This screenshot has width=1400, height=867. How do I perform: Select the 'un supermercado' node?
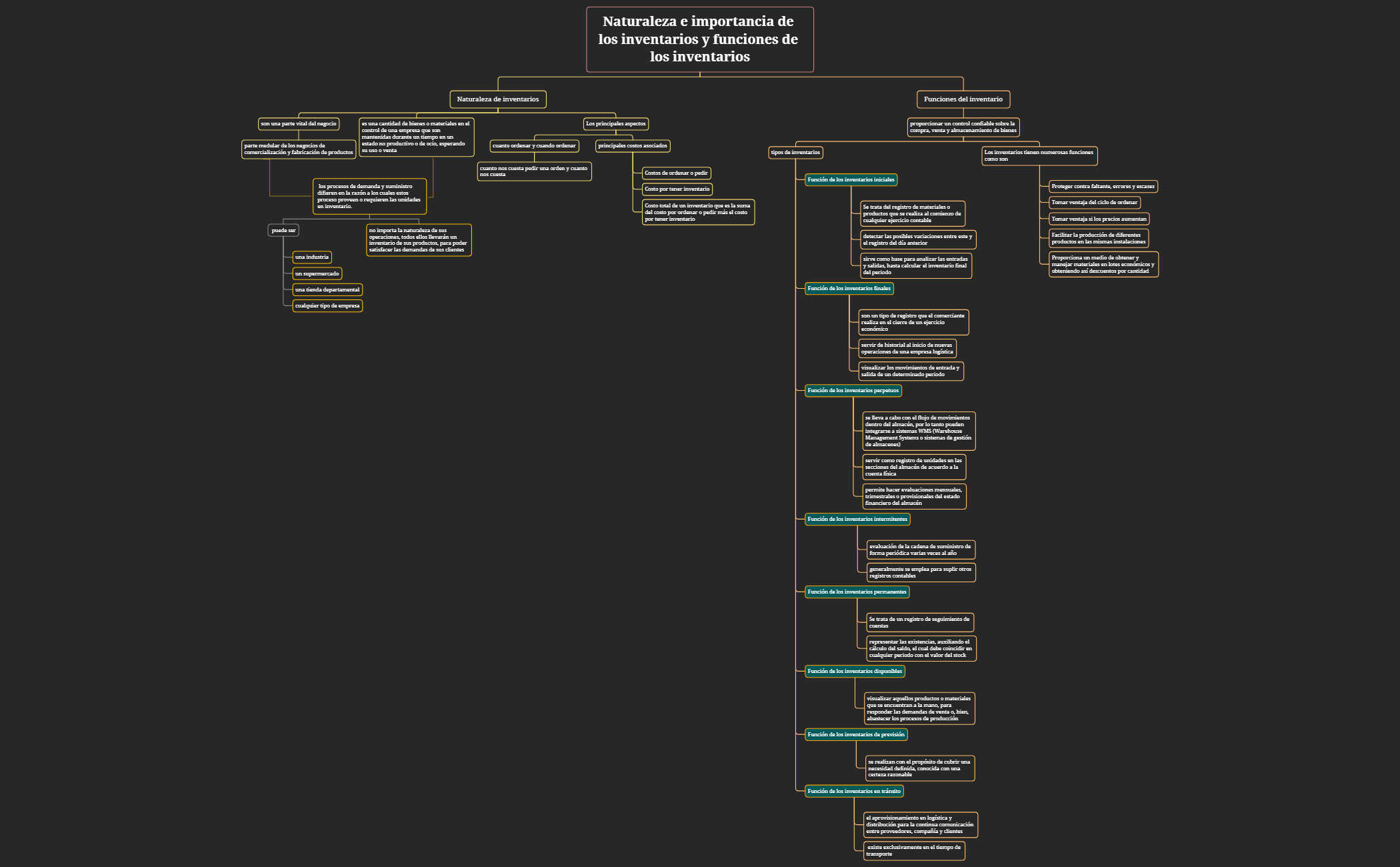pyautogui.click(x=317, y=274)
